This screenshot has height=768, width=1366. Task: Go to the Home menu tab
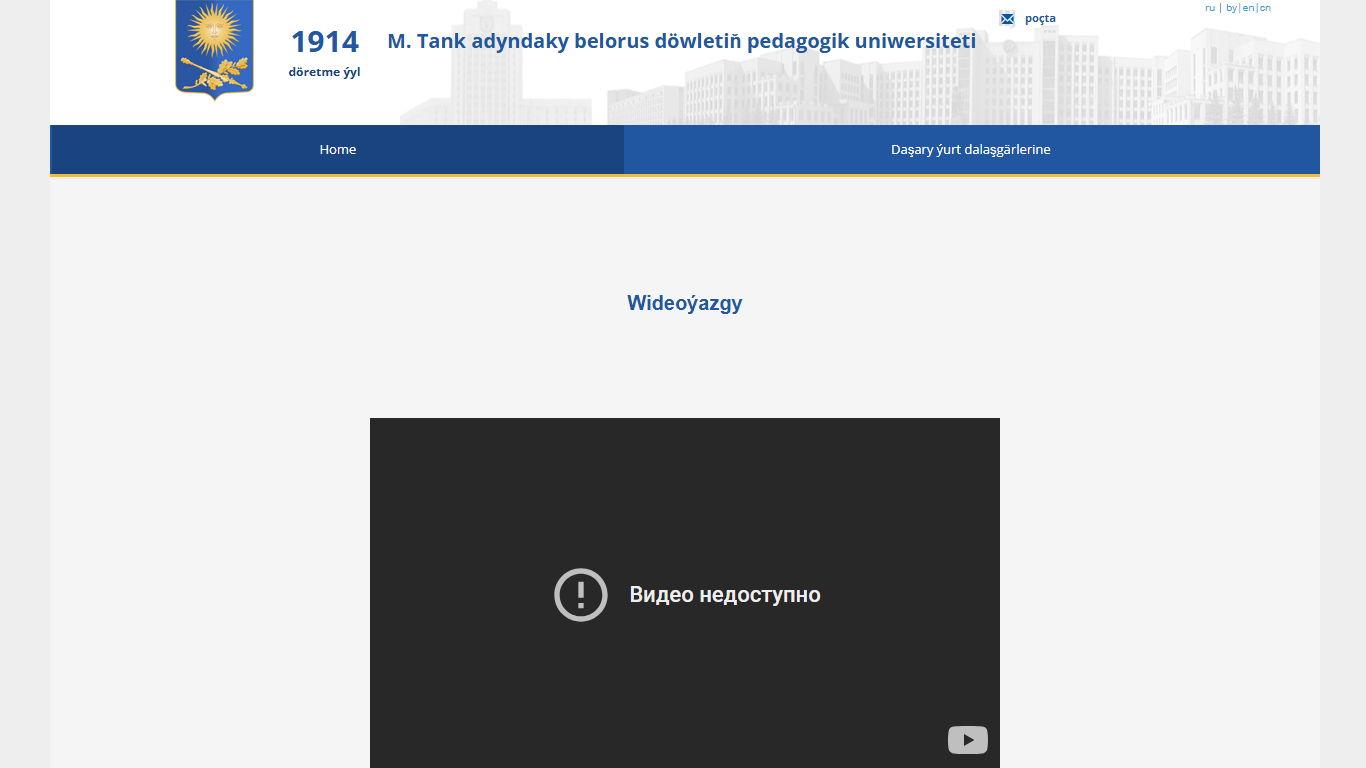tap(338, 149)
